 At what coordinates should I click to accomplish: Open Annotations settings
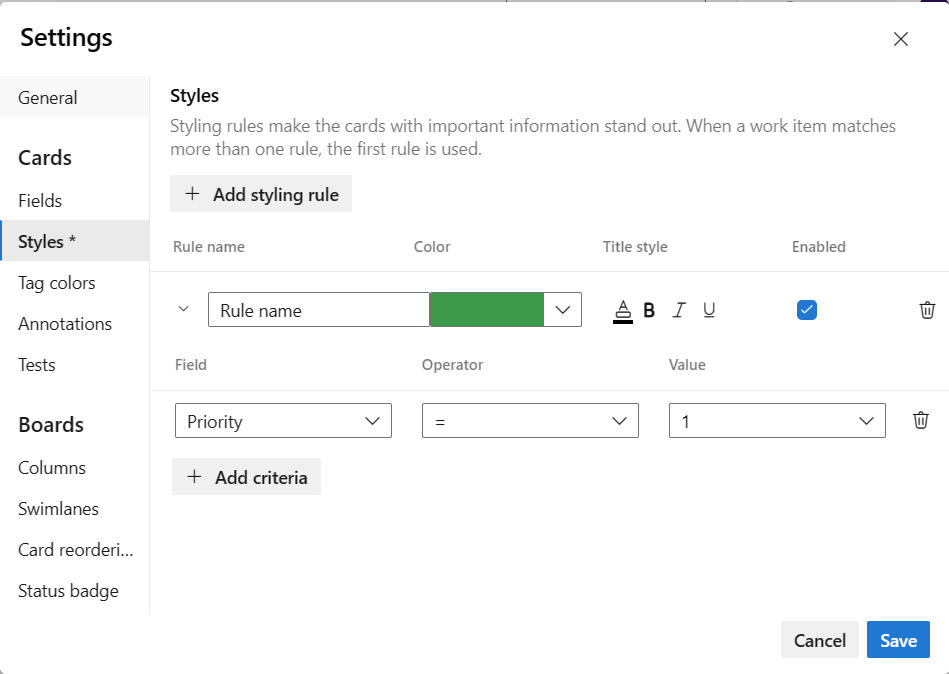[x=74, y=324]
